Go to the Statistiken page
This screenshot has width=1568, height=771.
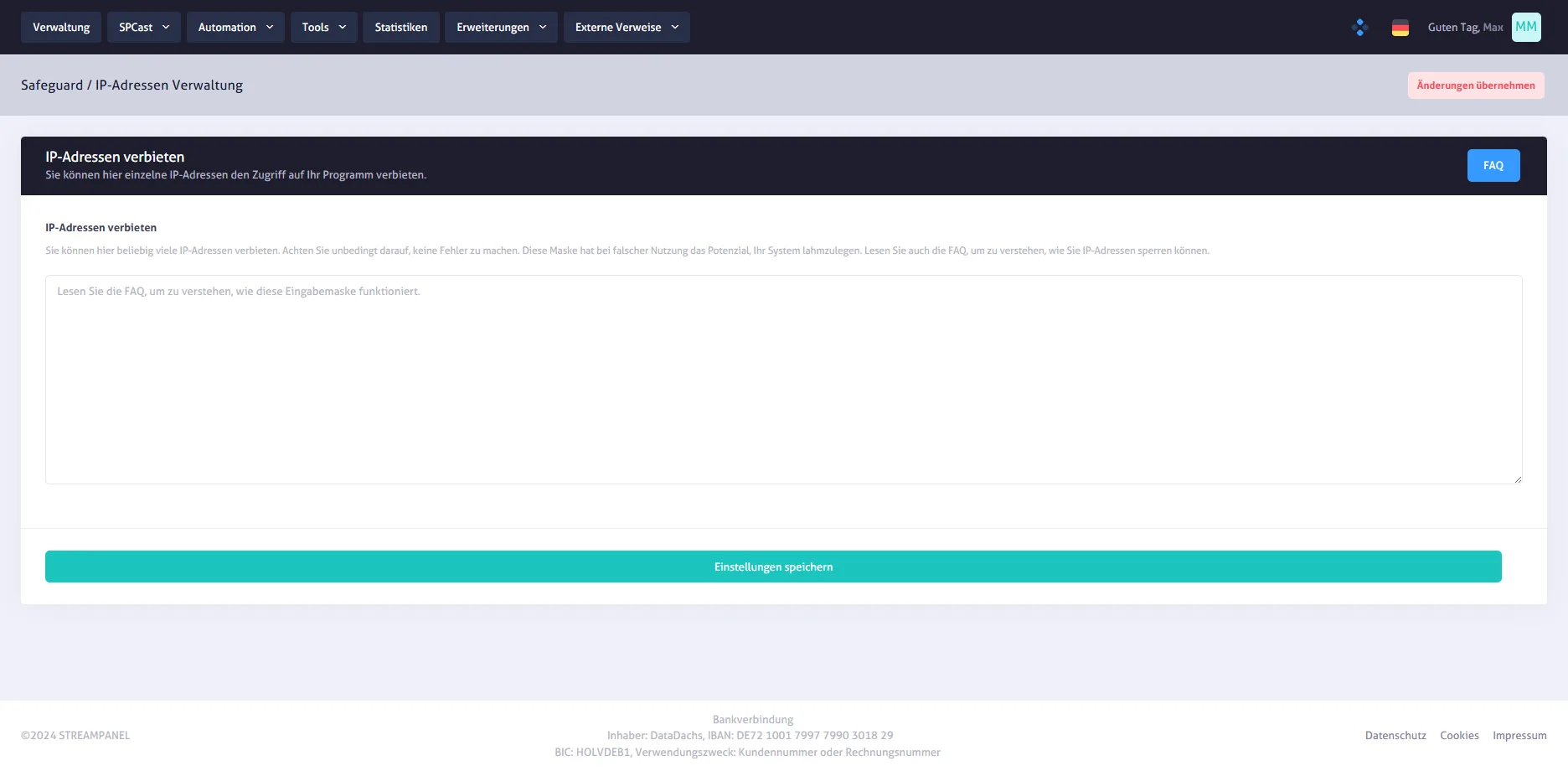tap(400, 28)
